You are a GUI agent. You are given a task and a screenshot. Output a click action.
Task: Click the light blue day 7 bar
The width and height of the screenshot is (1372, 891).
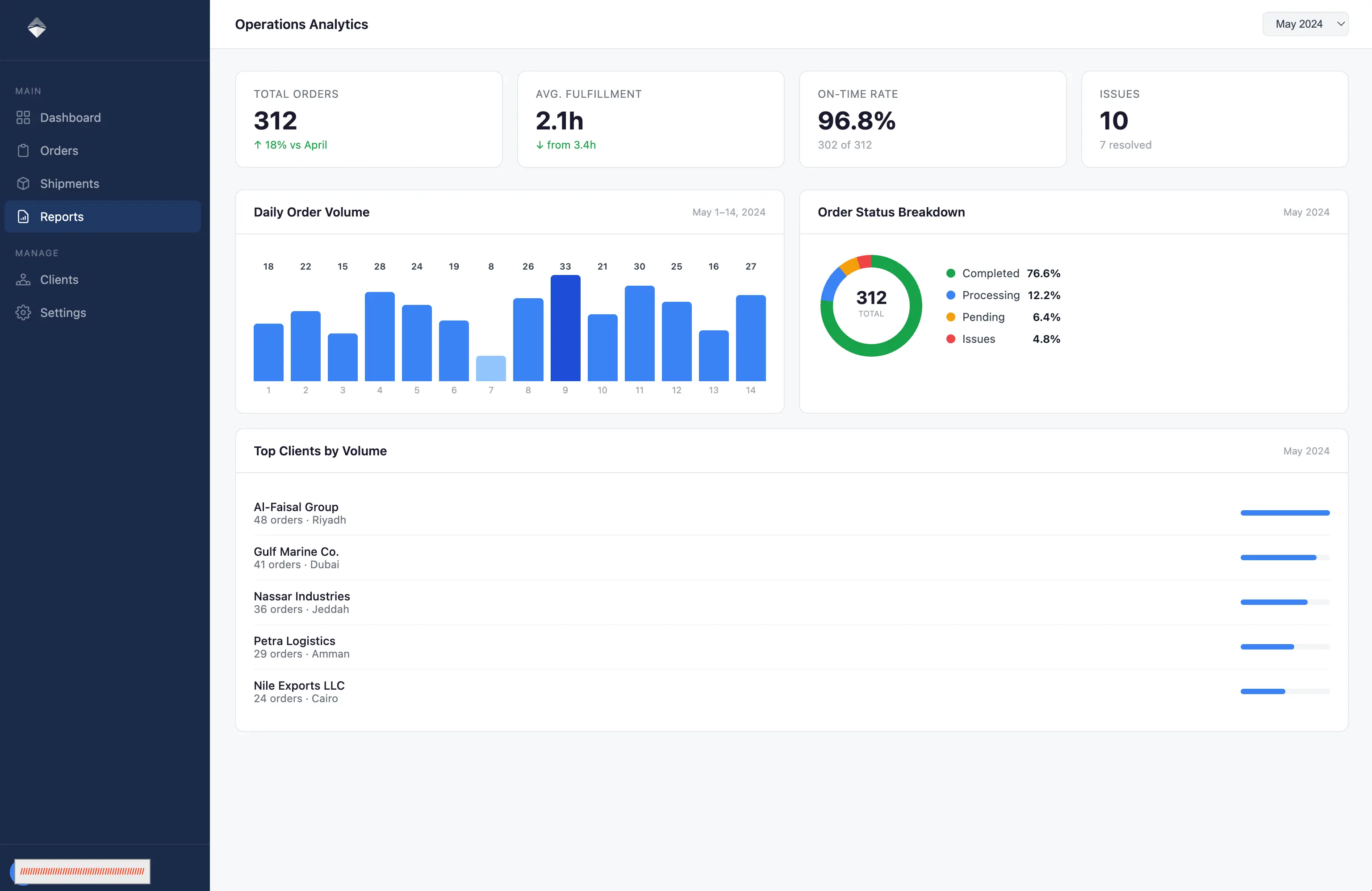point(490,368)
